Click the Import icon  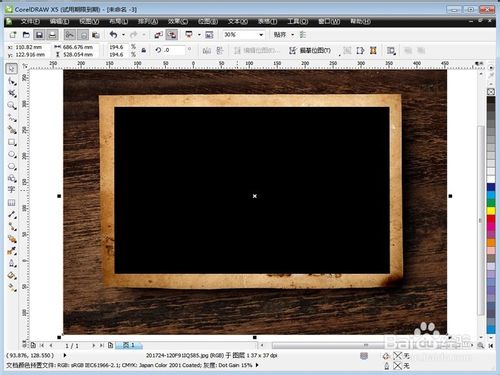(x=159, y=35)
